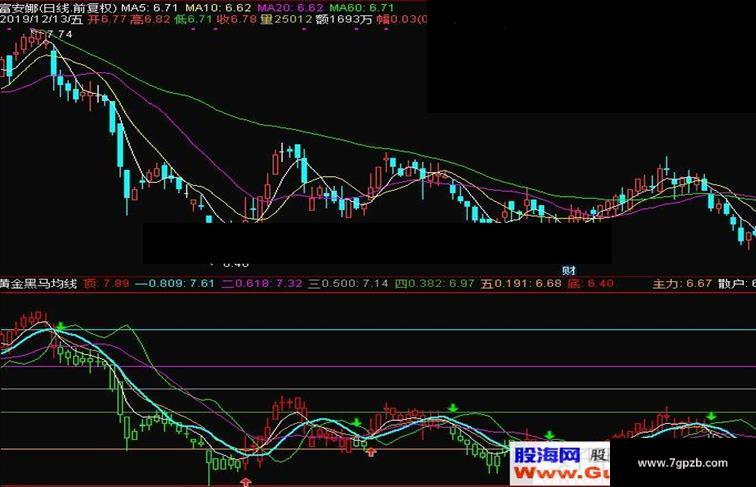Screen dimensions: 756x487
Task: Click the volume value 量25012
Action: [286, 20]
